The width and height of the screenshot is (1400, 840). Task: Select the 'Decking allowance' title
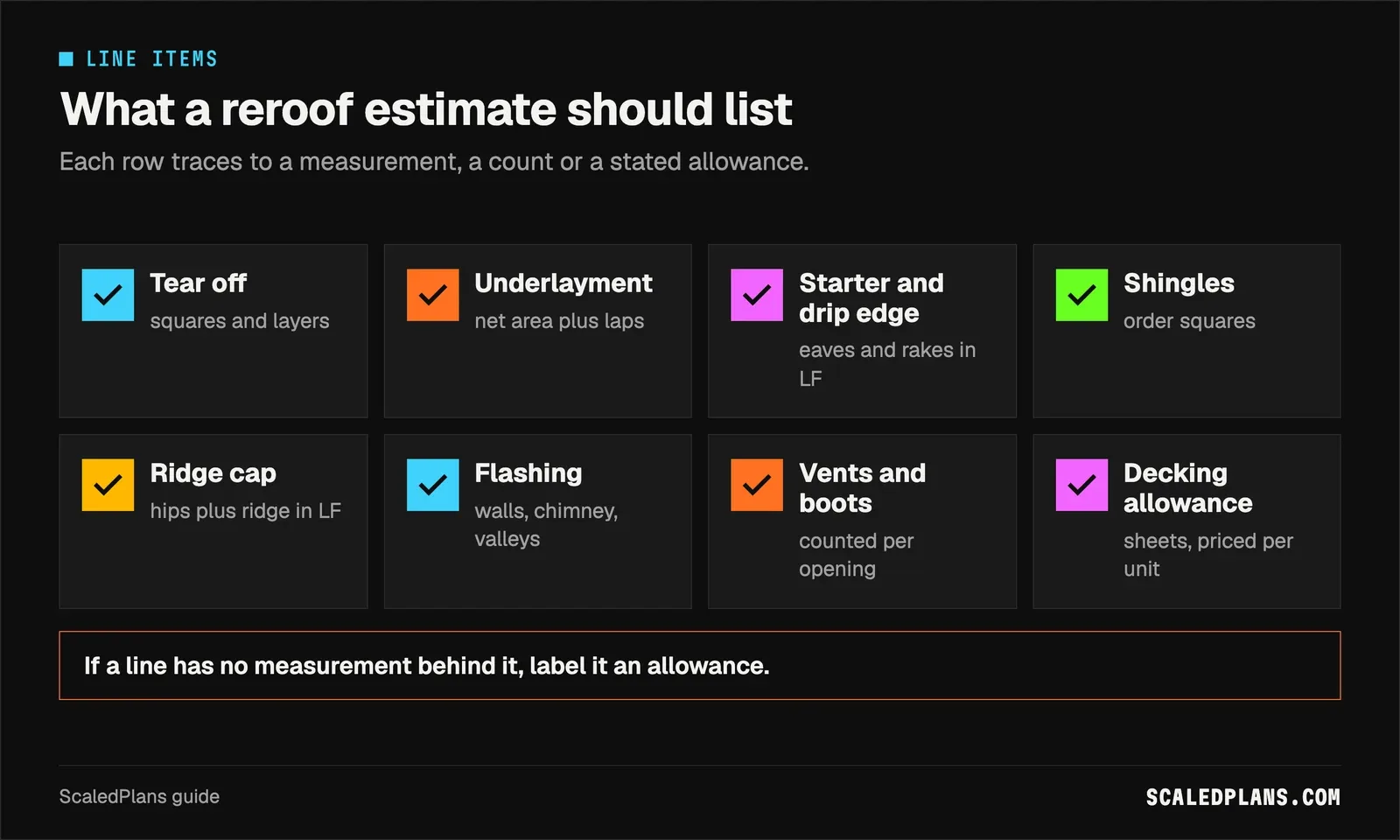(x=1188, y=488)
